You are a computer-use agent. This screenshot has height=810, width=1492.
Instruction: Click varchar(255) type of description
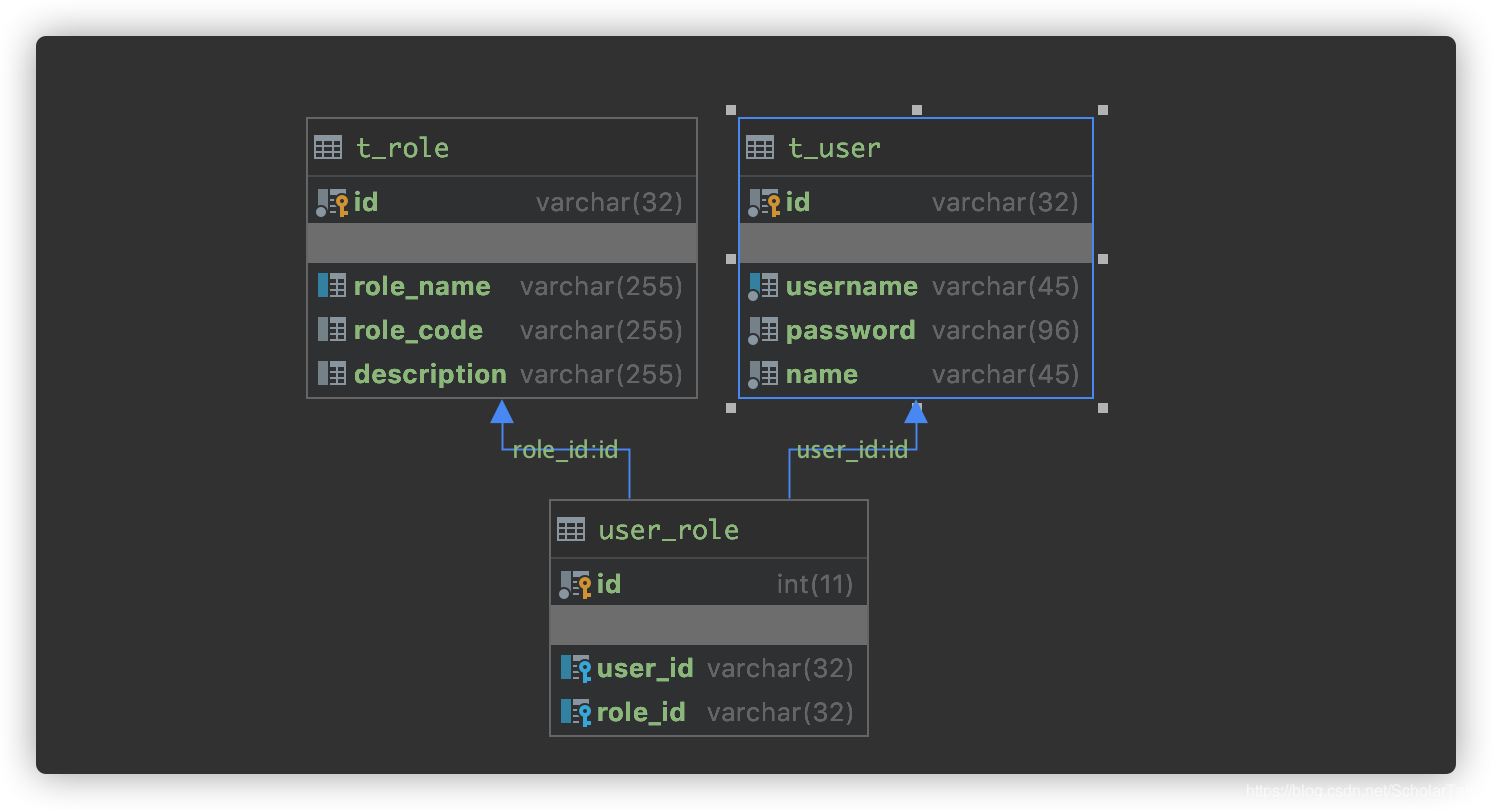[601, 374]
